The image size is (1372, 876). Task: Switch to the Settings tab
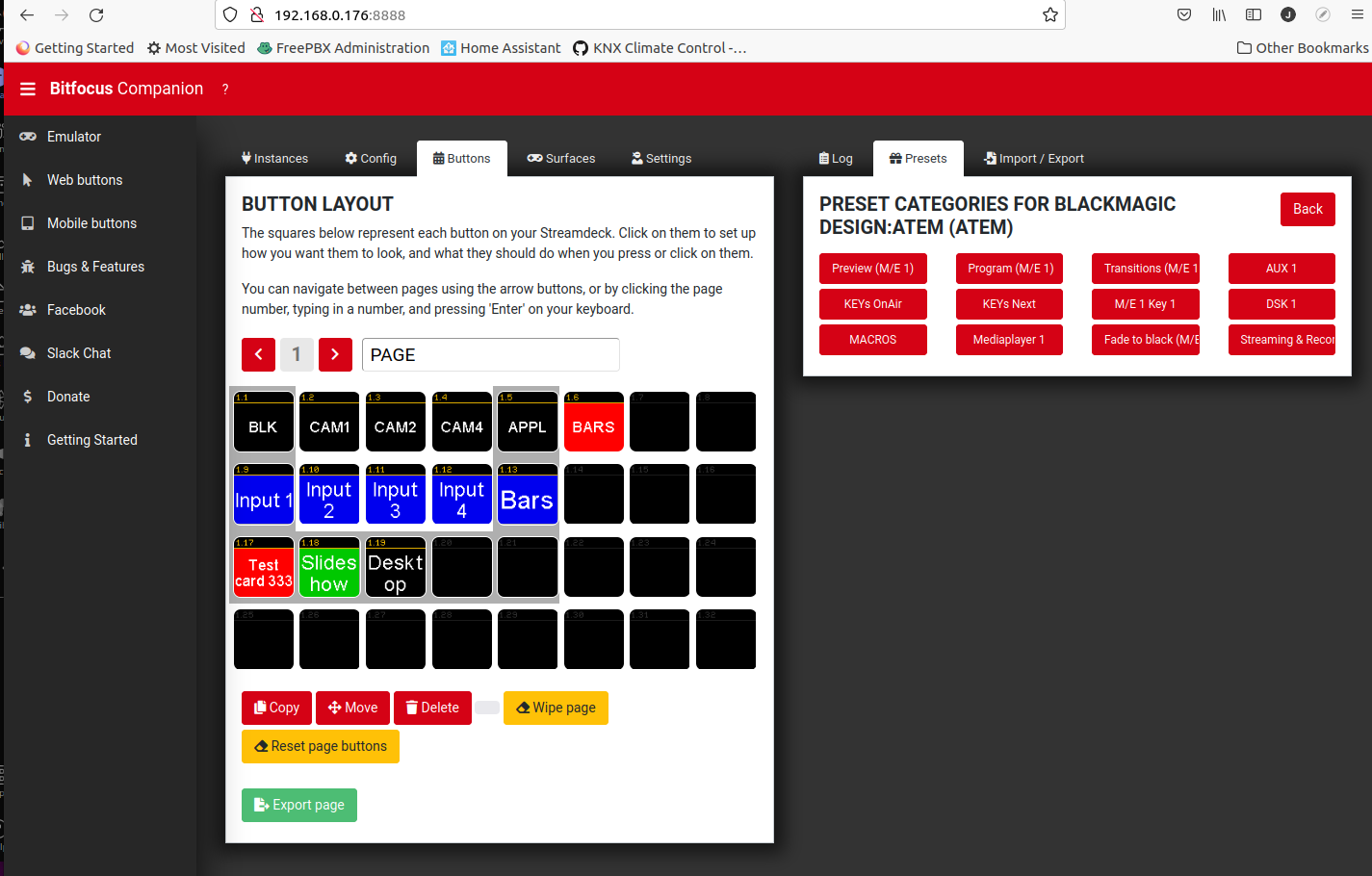(661, 159)
